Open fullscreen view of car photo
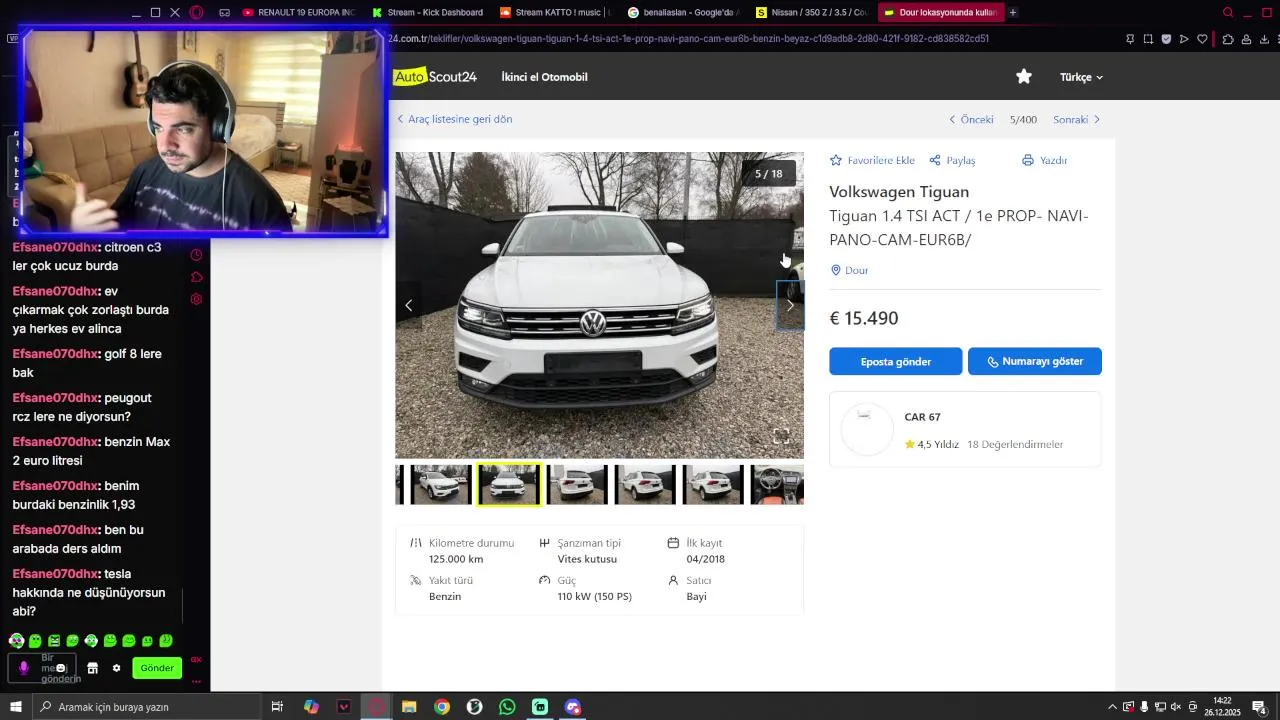This screenshot has width=1280, height=720. tap(781, 436)
